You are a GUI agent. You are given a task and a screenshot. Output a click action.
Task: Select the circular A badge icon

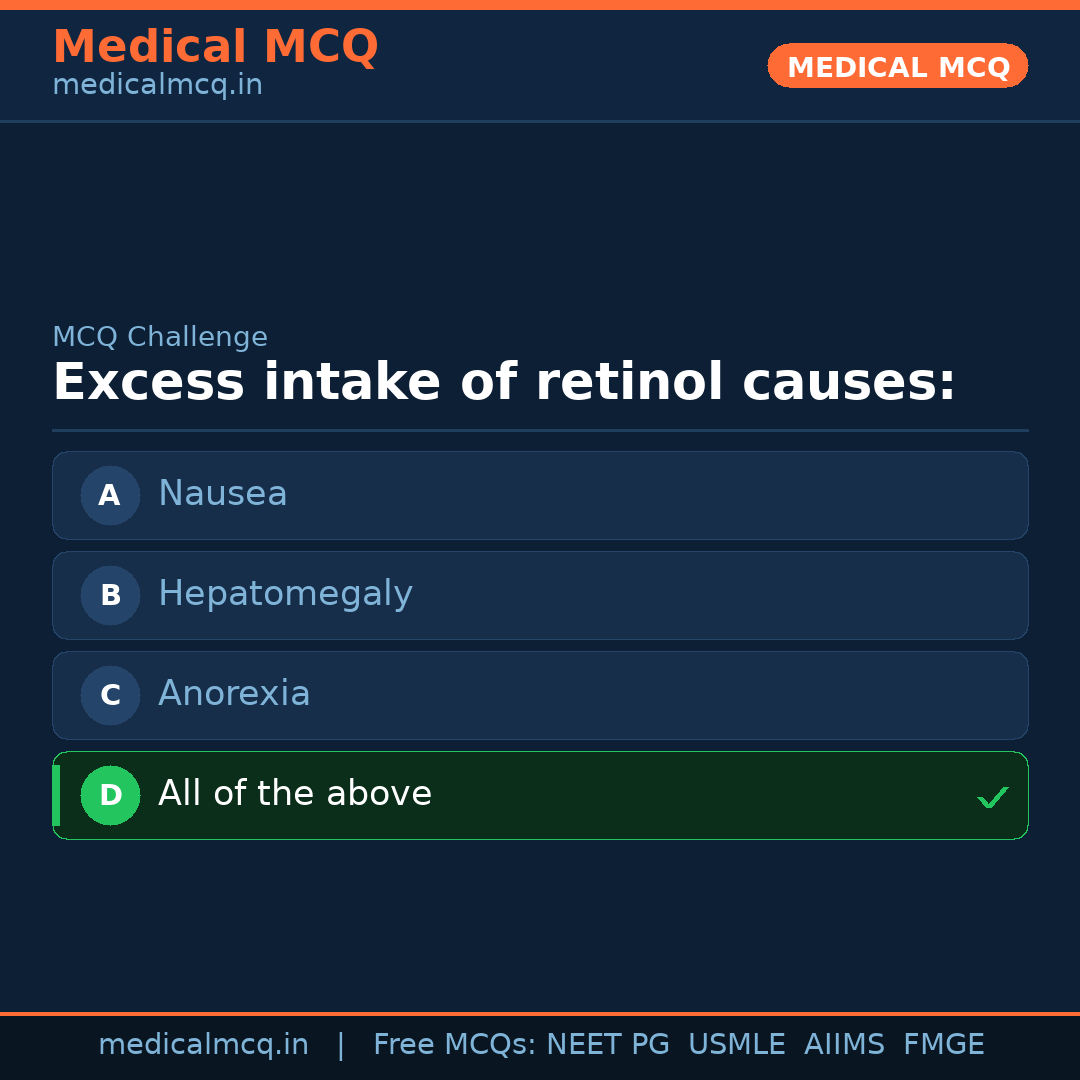click(x=110, y=495)
